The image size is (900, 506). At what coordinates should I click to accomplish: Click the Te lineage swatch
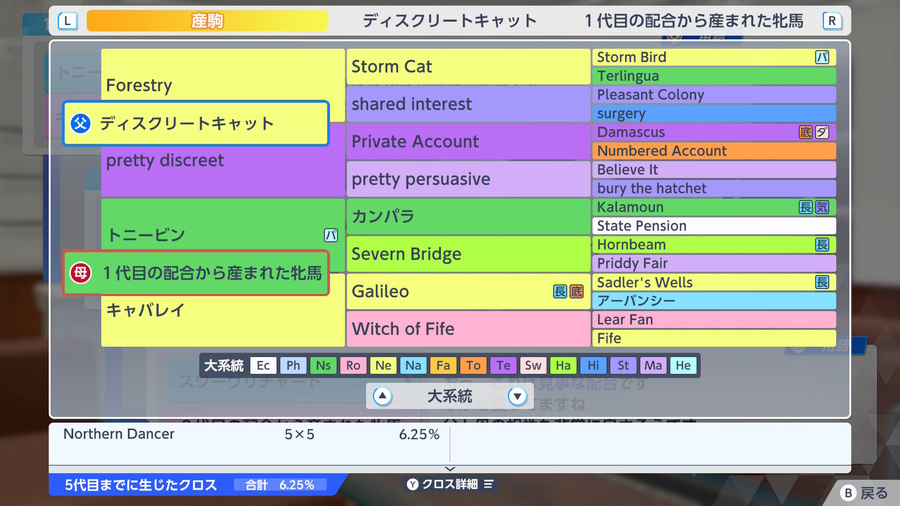(503, 365)
